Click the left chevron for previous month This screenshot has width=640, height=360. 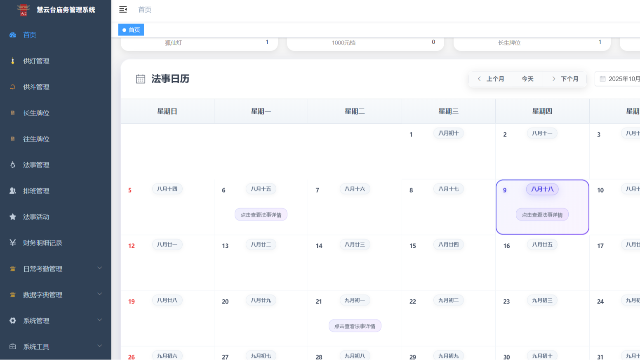[479, 79]
